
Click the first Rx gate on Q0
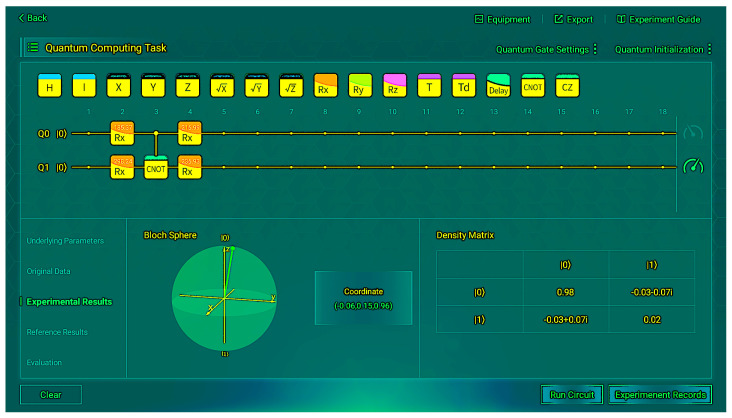click(x=122, y=133)
